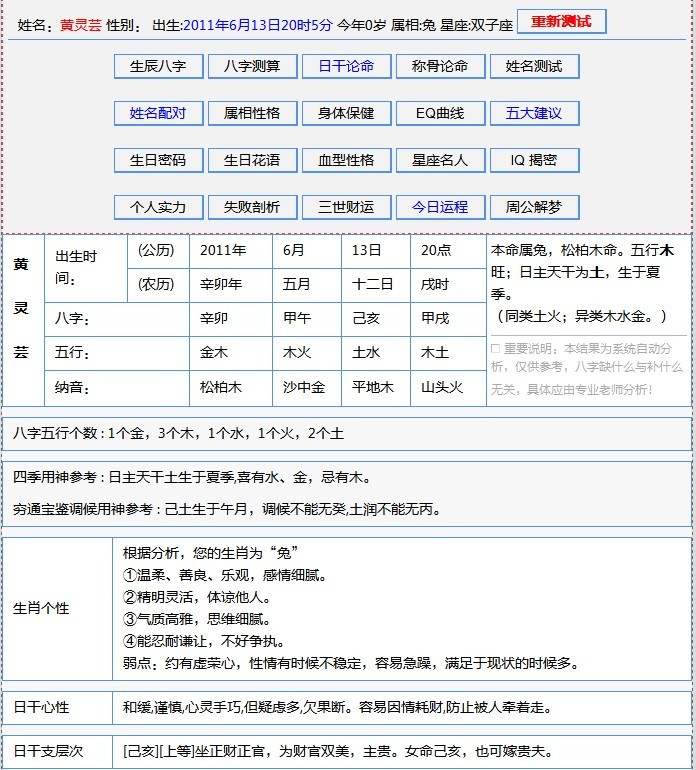Viewport: 696px width, 770px height.
Task: Open the 生日密码 page
Action: coord(158,160)
